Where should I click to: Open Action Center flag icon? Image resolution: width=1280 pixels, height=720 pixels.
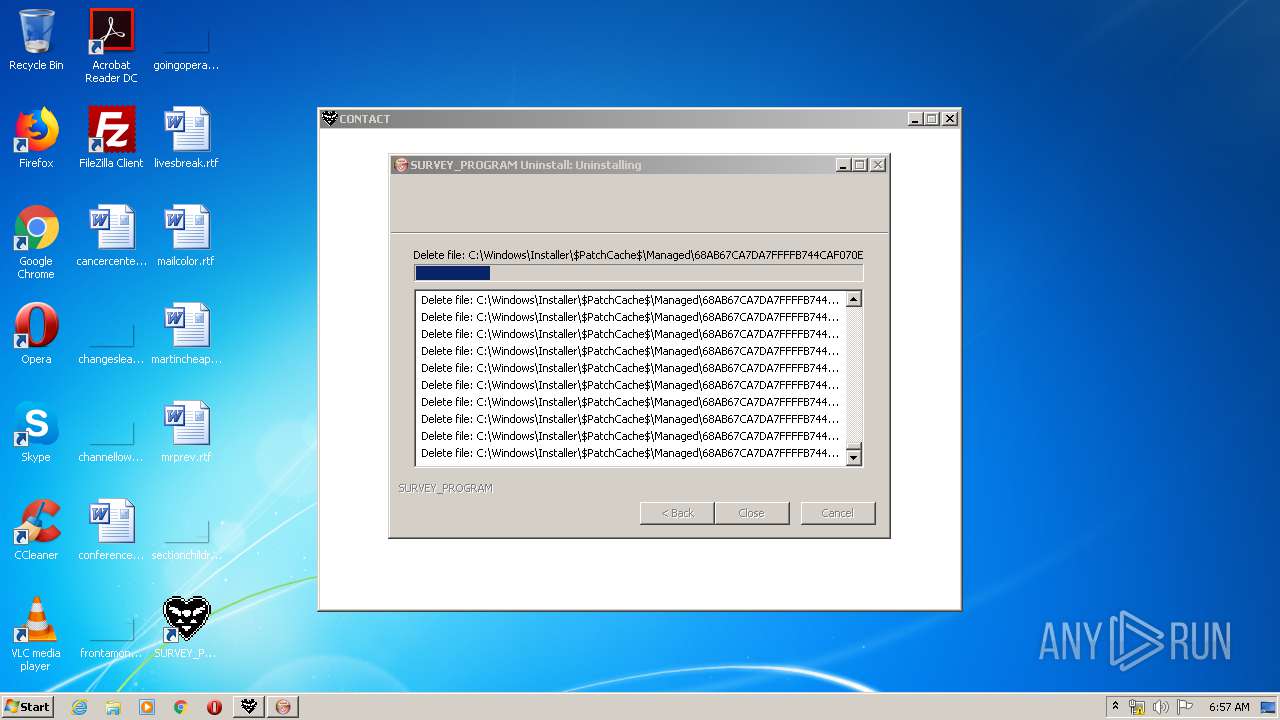[x=1184, y=707]
